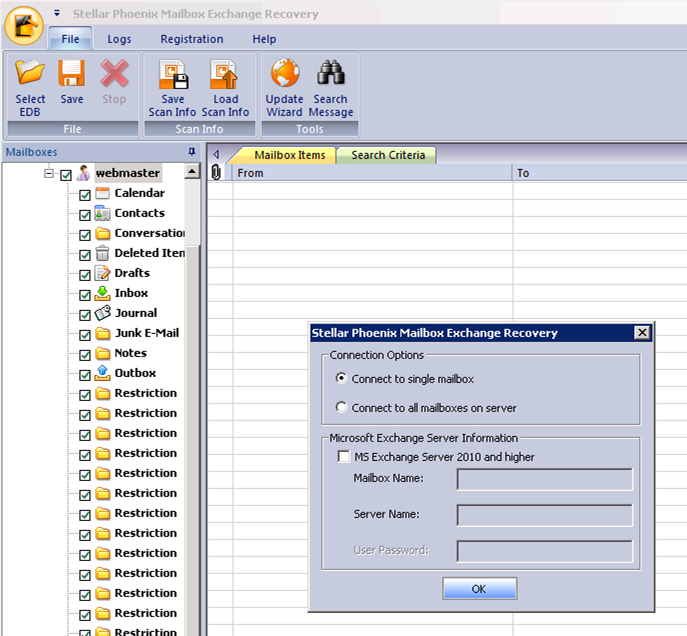The image size is (687, 636).
Task: Uncheck the Drafts folder checkbox
Action: tap(85, 275)
